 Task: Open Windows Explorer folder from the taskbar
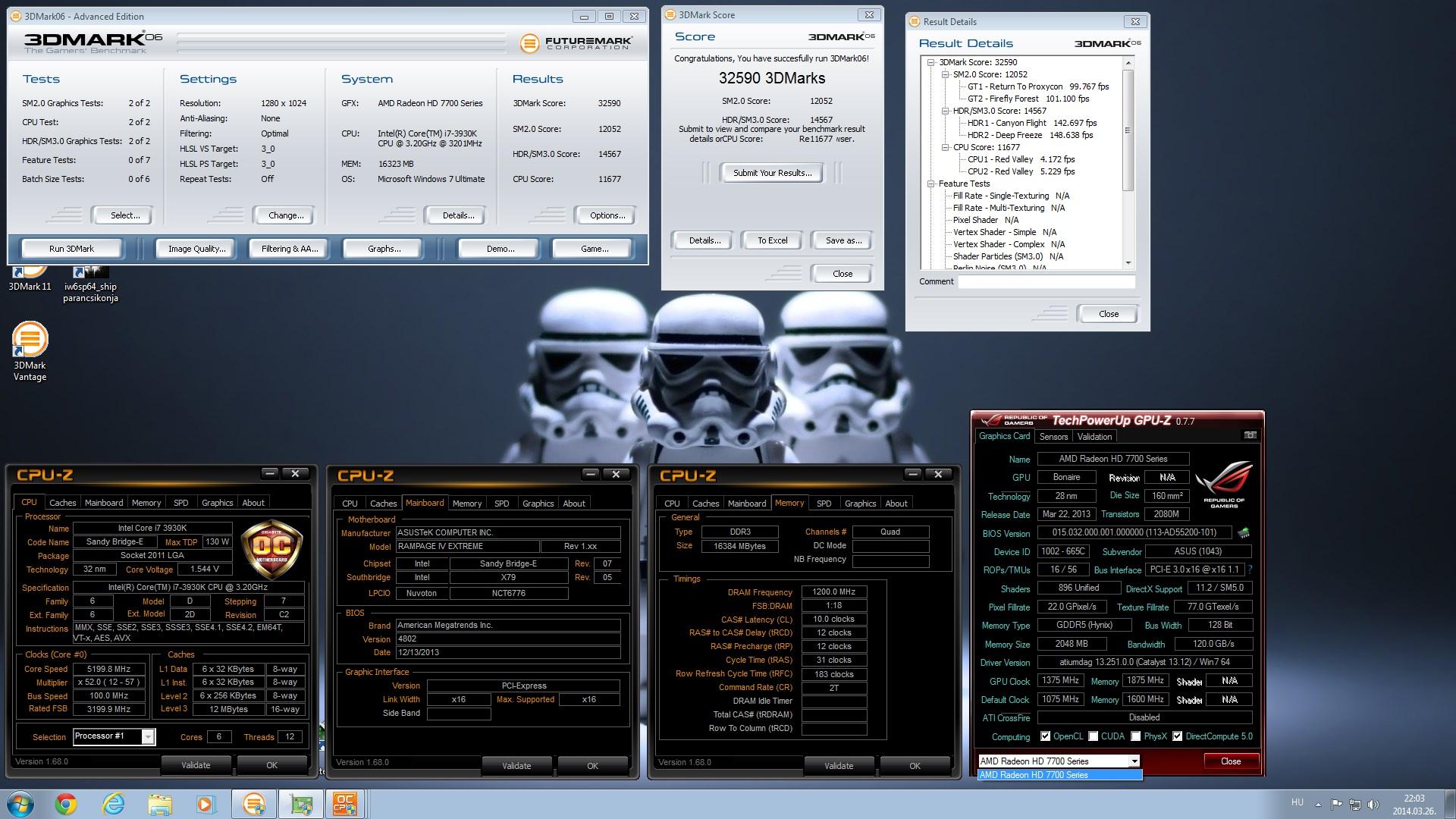pyautogui.click(x=160, y=804)
